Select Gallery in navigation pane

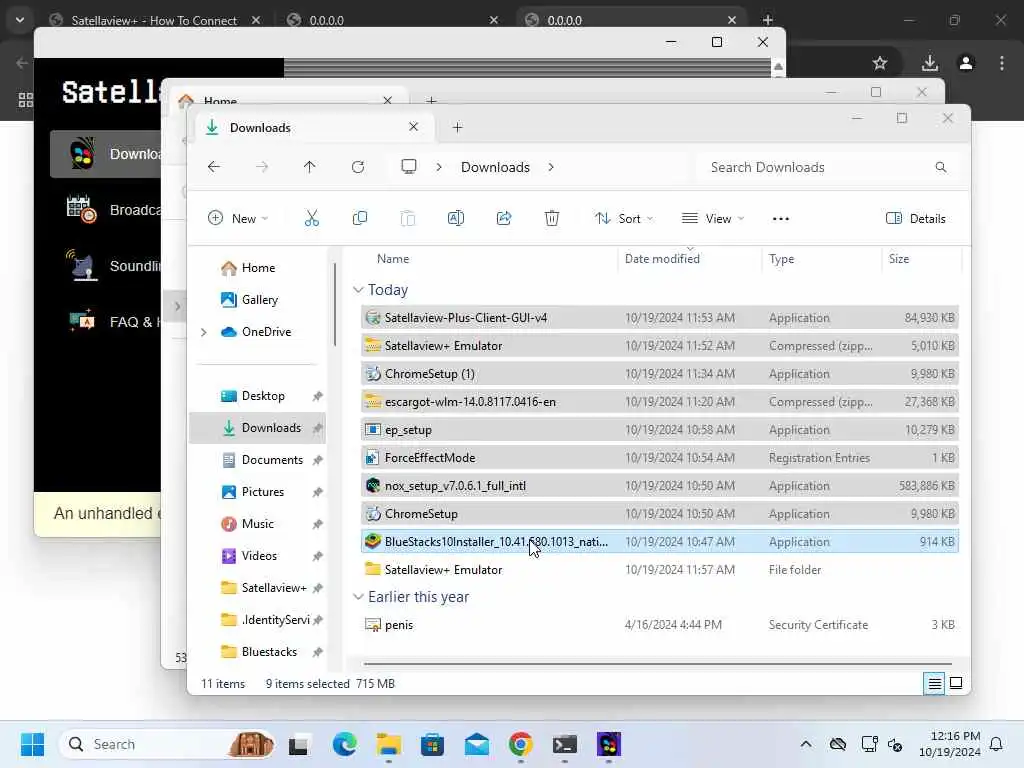(x=259, y=300)
